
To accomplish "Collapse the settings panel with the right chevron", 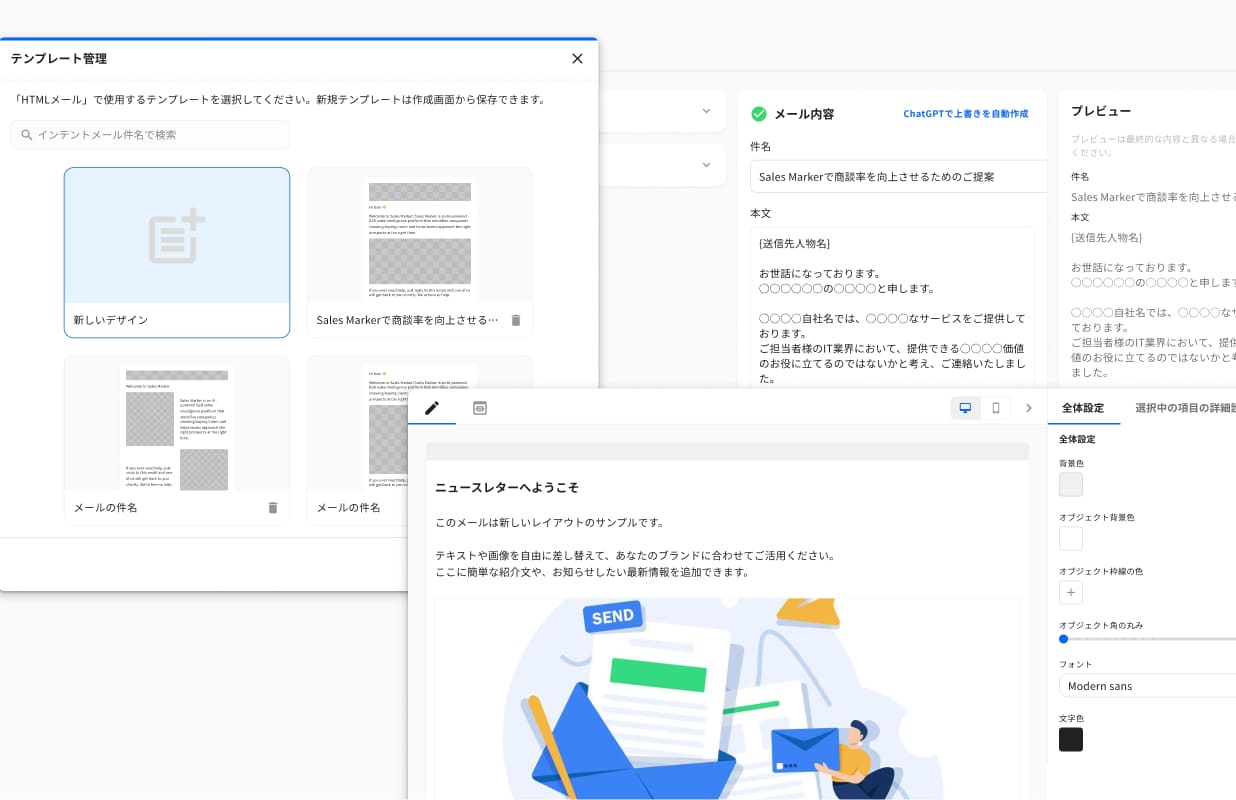I will 1029,408.
